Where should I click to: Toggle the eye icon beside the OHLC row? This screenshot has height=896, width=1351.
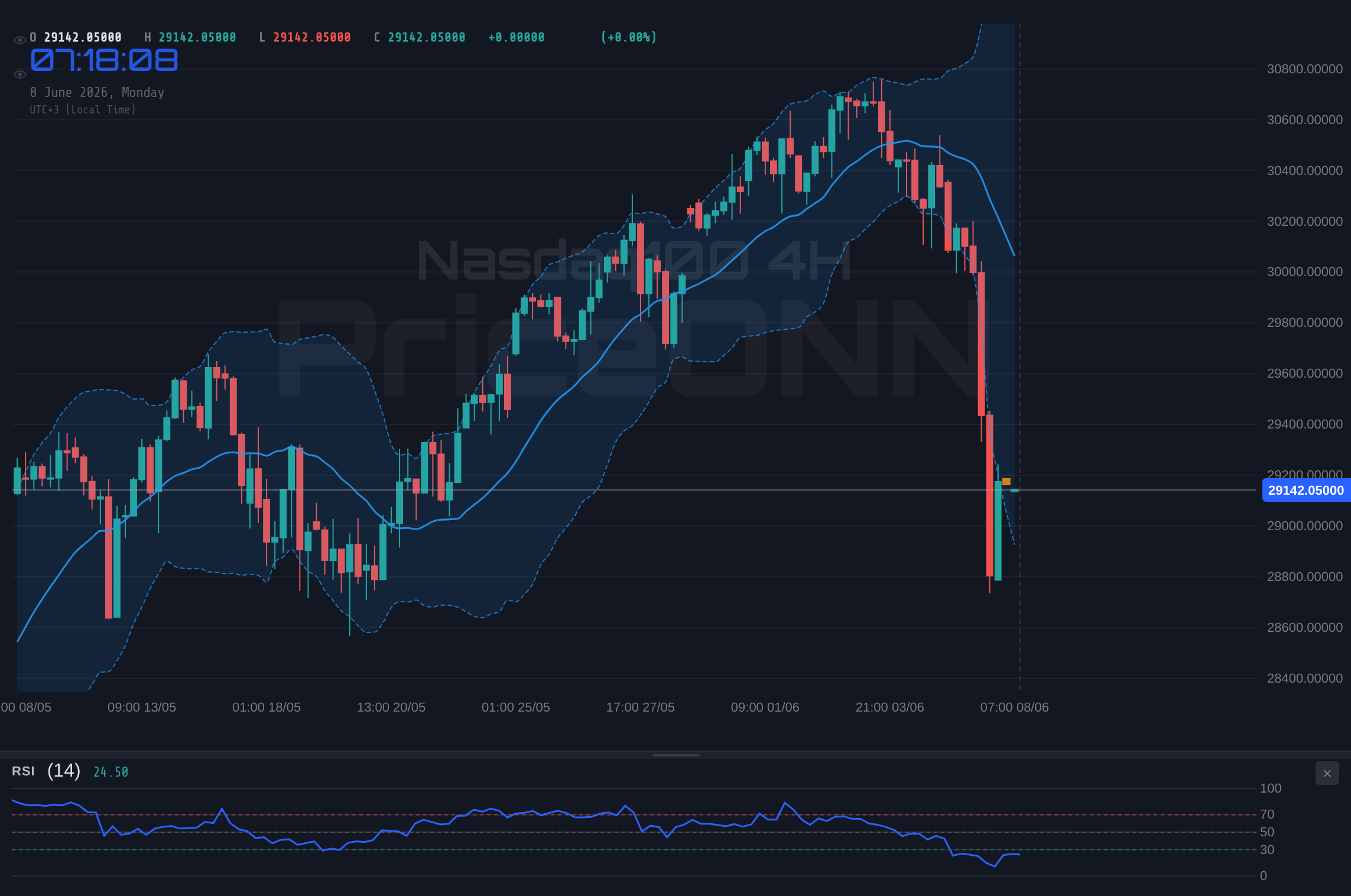[20, 40]
